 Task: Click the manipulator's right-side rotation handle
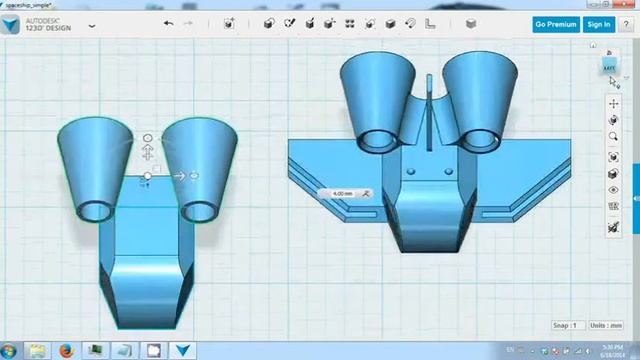point(194,176)
